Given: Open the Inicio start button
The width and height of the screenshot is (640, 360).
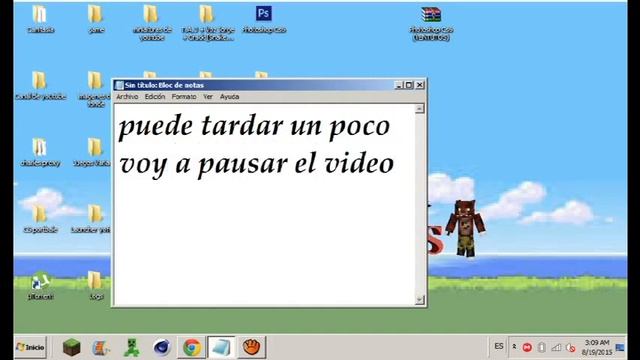Looking at the screenshot, I should coord(30,347).
